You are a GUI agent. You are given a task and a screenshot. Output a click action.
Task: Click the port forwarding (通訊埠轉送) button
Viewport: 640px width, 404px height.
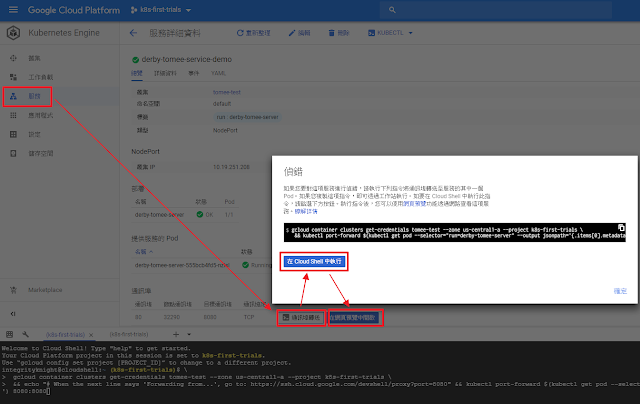(301, 317)
